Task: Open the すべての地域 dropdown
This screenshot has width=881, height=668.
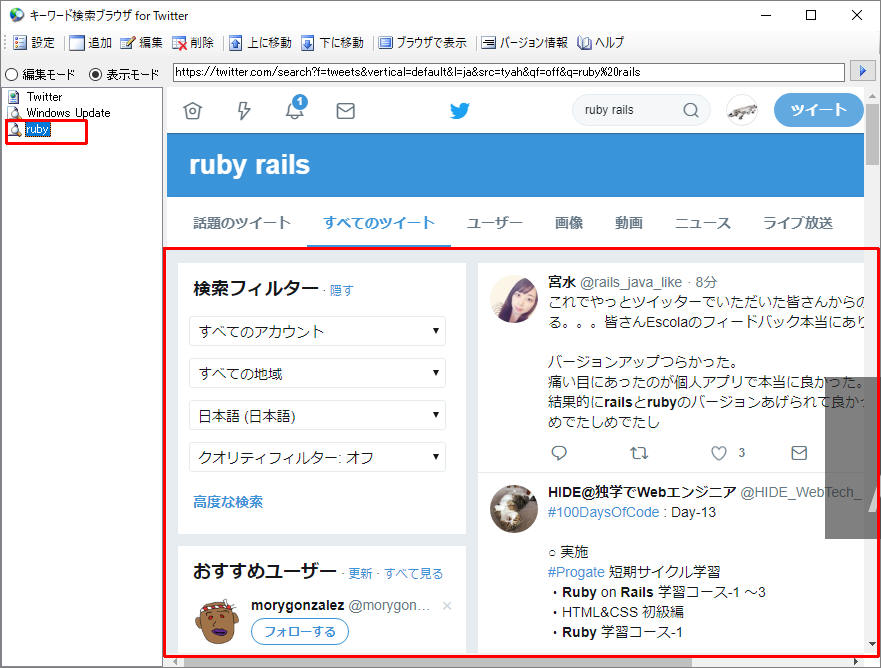Action: point(317,373)
